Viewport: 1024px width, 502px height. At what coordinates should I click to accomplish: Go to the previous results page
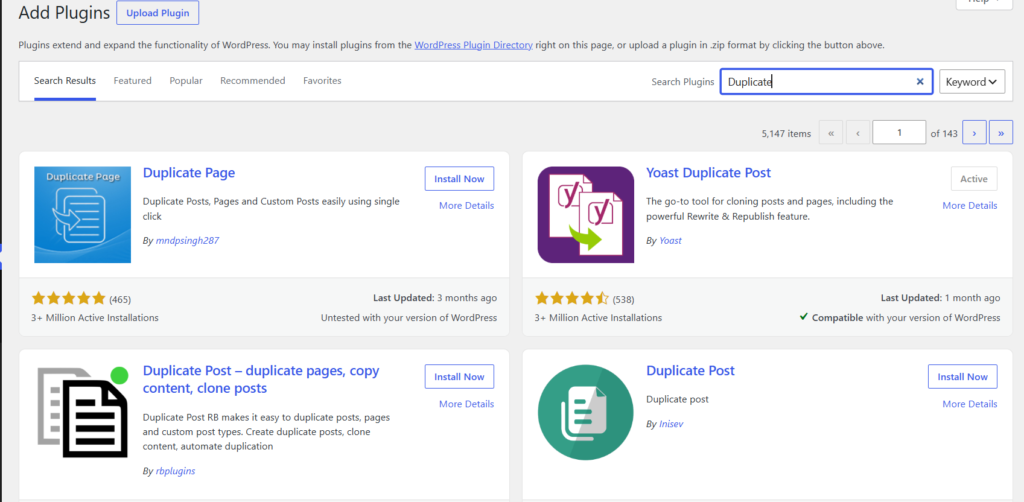[857, 133]
